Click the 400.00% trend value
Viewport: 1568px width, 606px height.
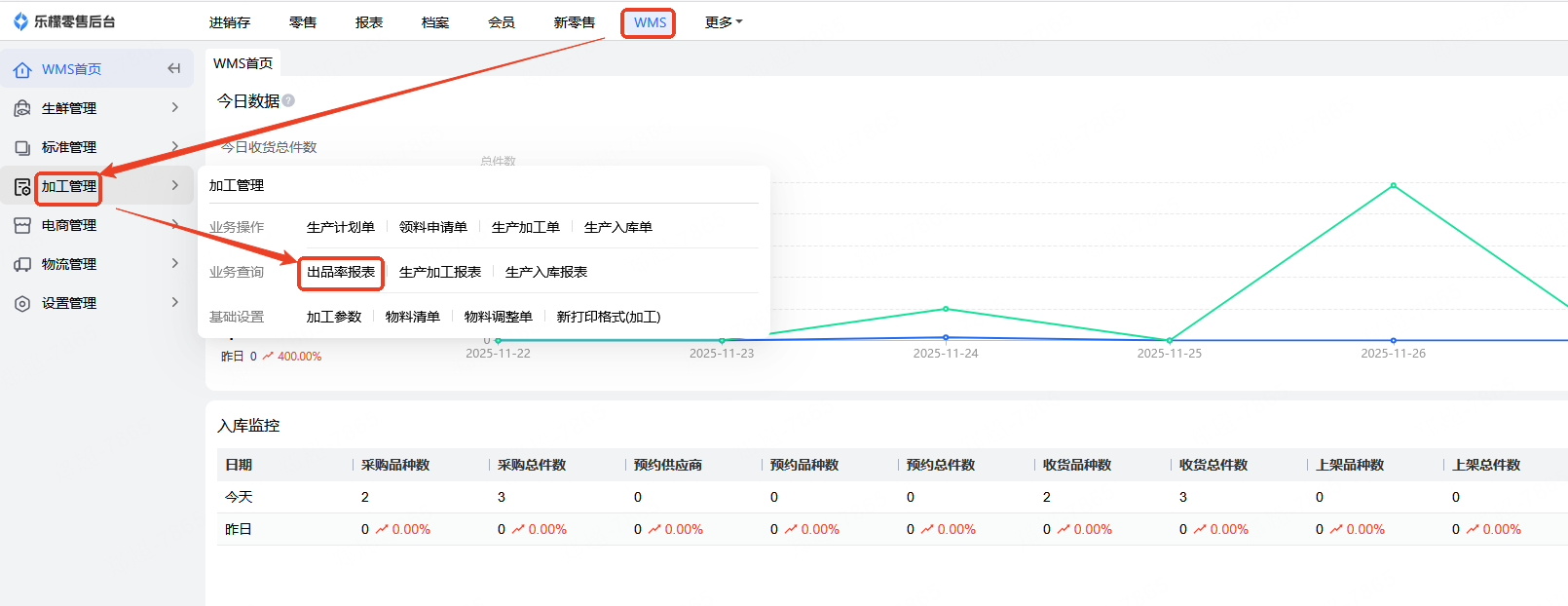[299, 357]
